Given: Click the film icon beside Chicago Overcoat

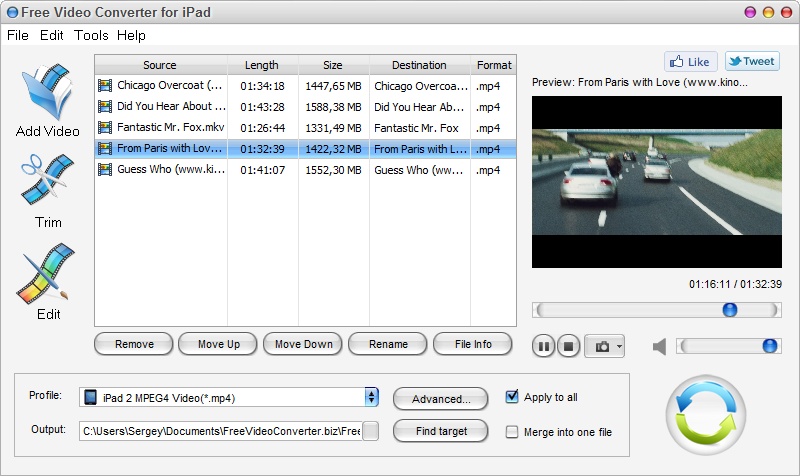Looking at the screenshot, I should (105, 86).
